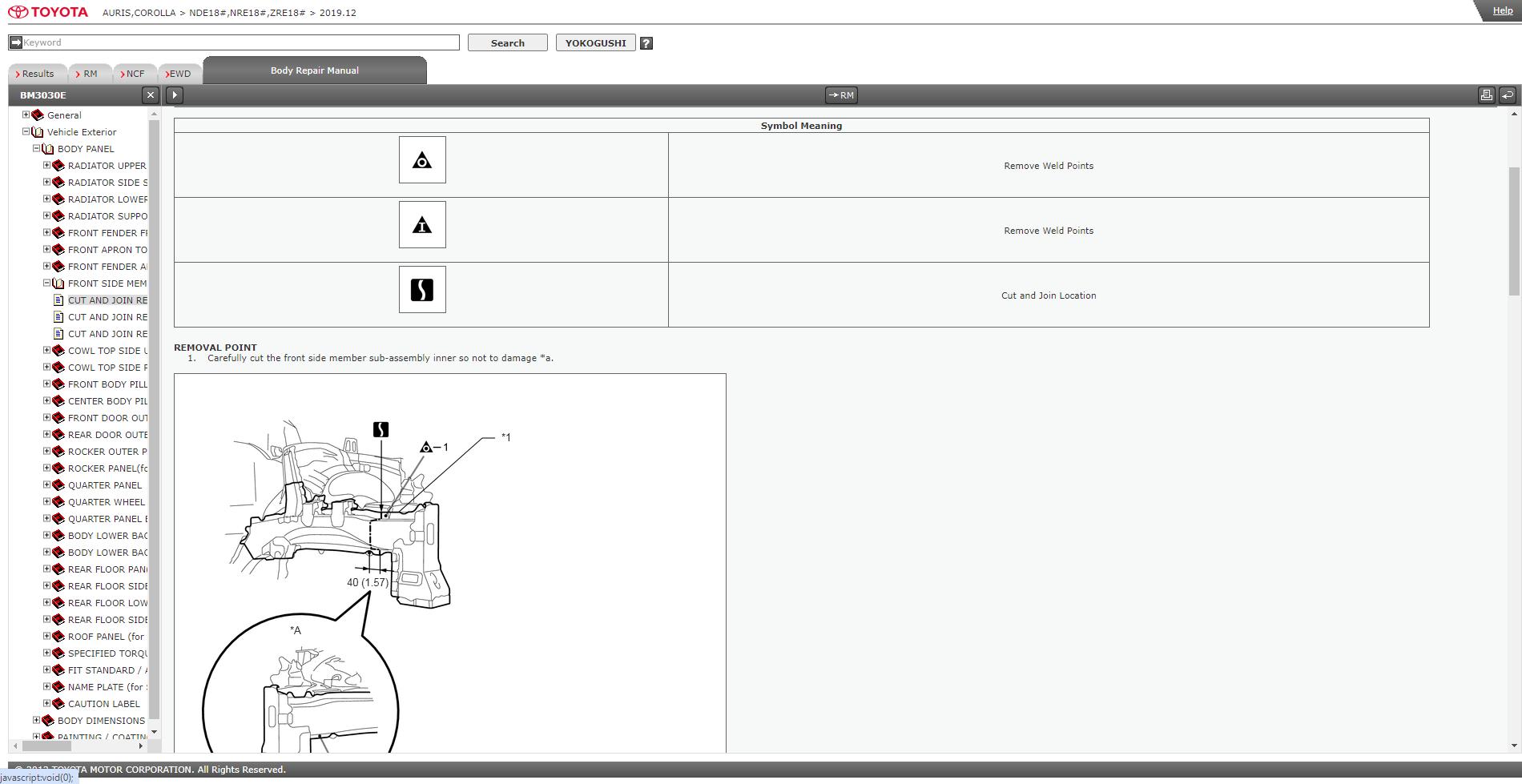This screenshot has height=784, width=1522.
Task: Click the BODY PANEL open book icon
Action: [48, 149]
